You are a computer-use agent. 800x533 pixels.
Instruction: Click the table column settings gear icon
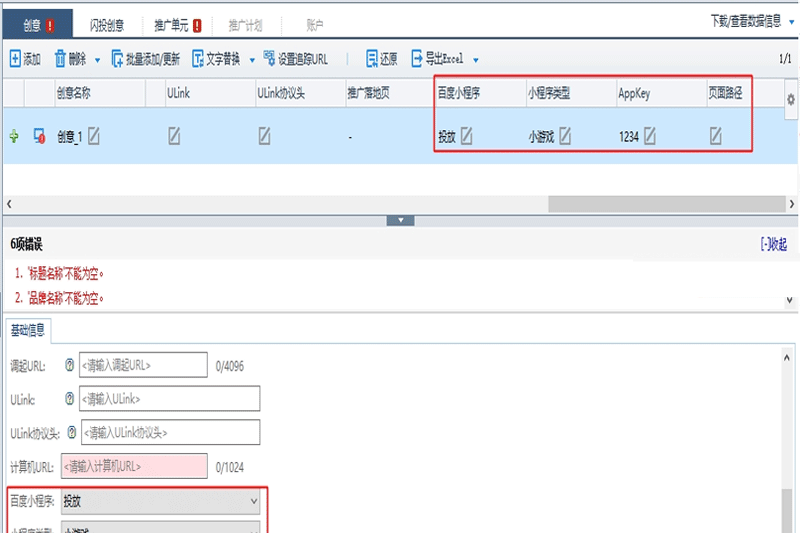(x=791, y=99)
